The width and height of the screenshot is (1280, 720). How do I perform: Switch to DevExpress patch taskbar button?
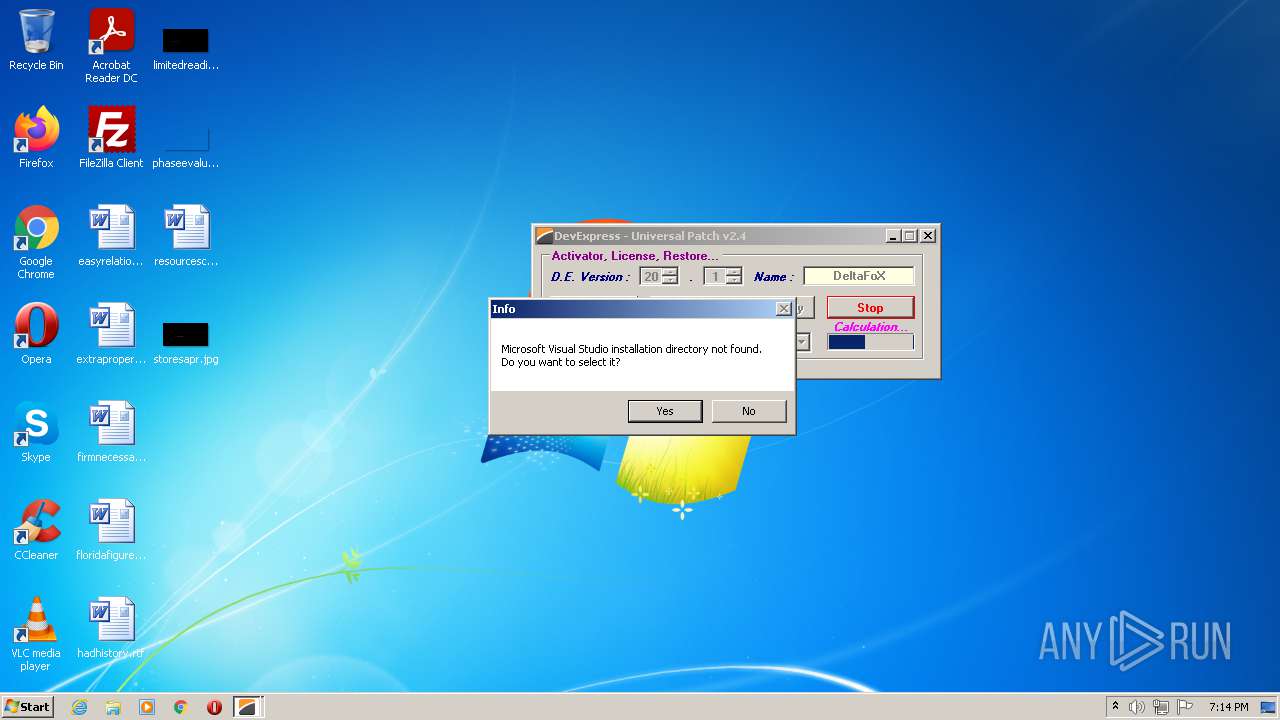(x=247, y=707)
